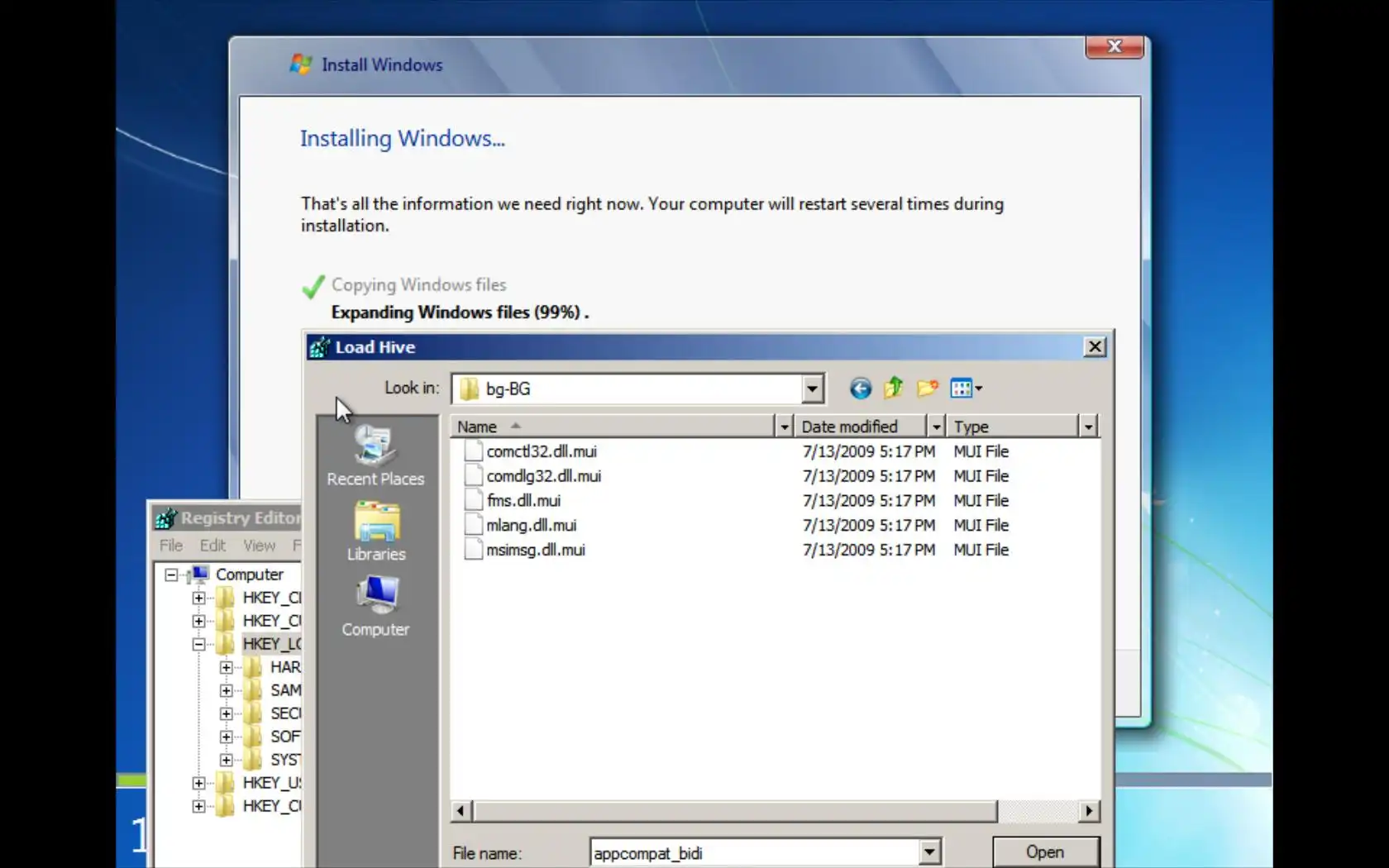Image resolution: width=1389 pixels, height=868 pixels.
Task: Open the Name column filter dropdown arrow
Action: 784,427
